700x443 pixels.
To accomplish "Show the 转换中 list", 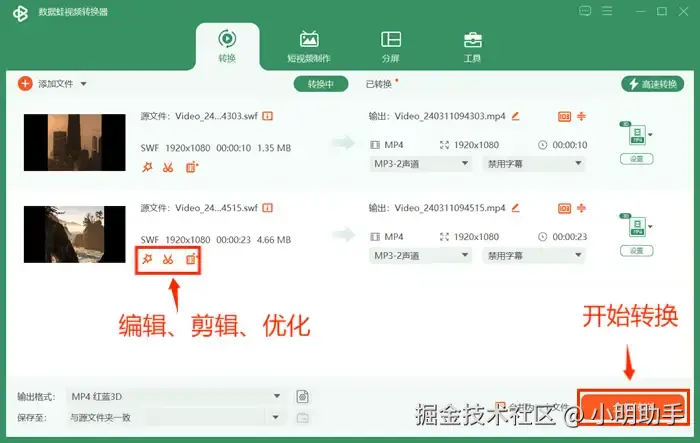I will (x=321, y=84).
